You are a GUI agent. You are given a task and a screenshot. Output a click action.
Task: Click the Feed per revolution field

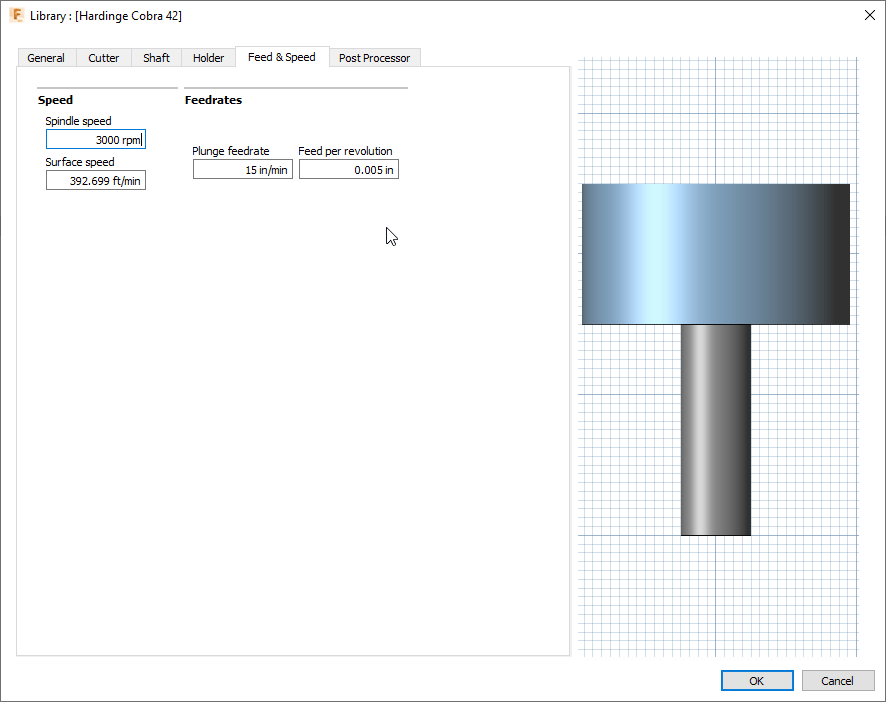[x=348, y=169]
